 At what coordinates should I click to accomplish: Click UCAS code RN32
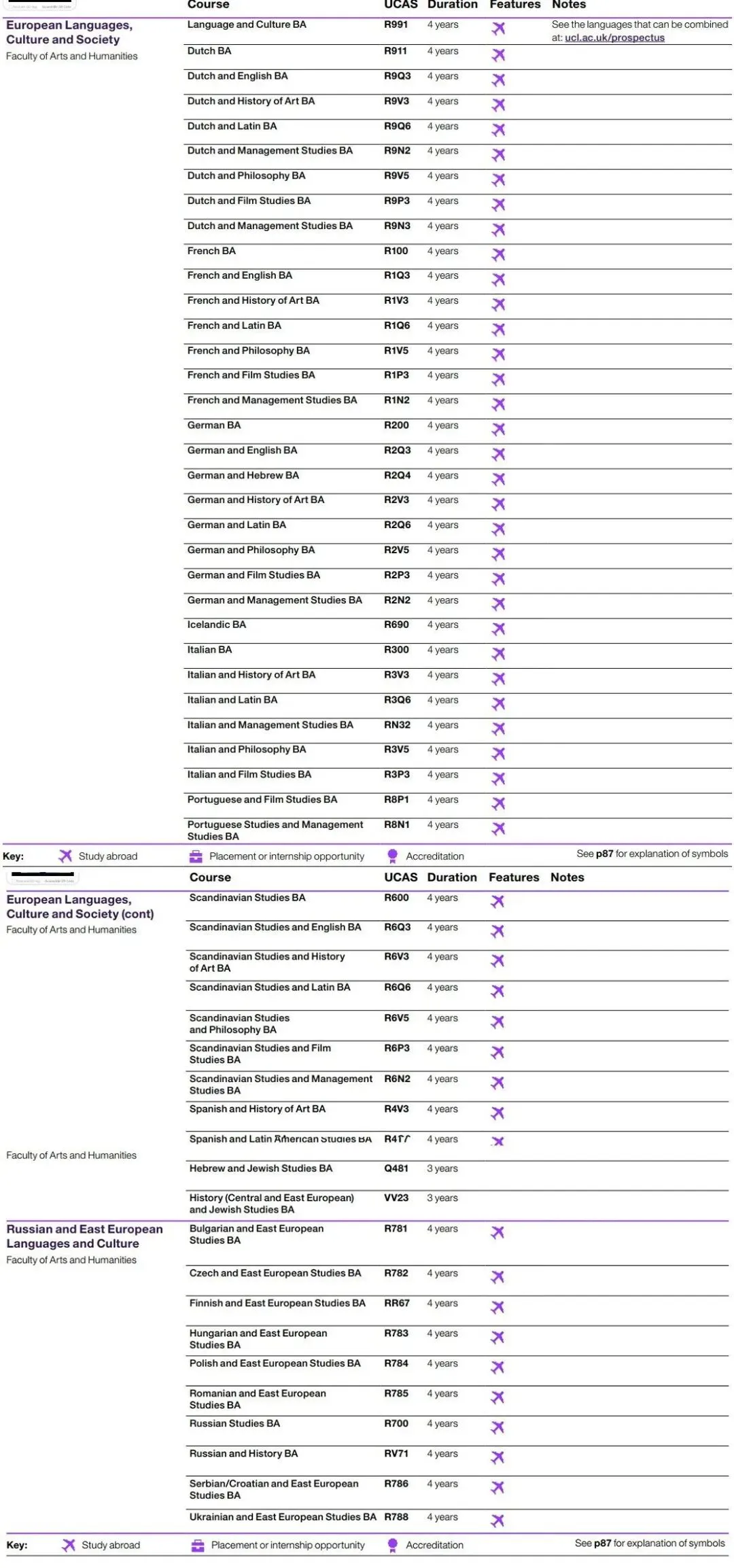click(x=397, y=725)
